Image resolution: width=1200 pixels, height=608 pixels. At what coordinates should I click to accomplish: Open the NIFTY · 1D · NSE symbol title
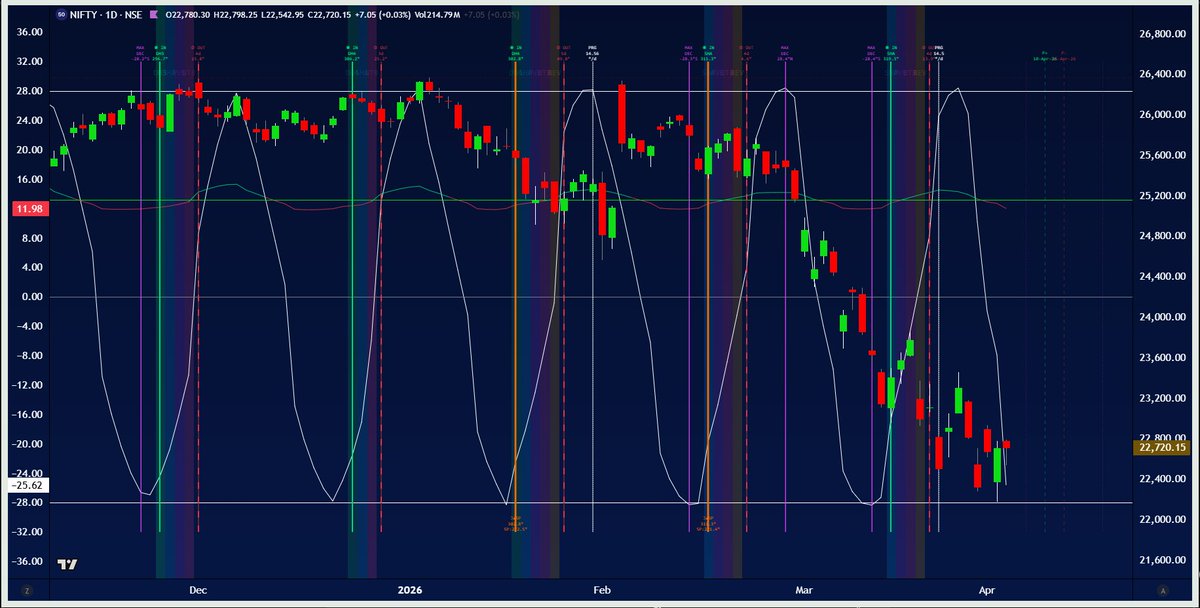[x=107, y=15]
